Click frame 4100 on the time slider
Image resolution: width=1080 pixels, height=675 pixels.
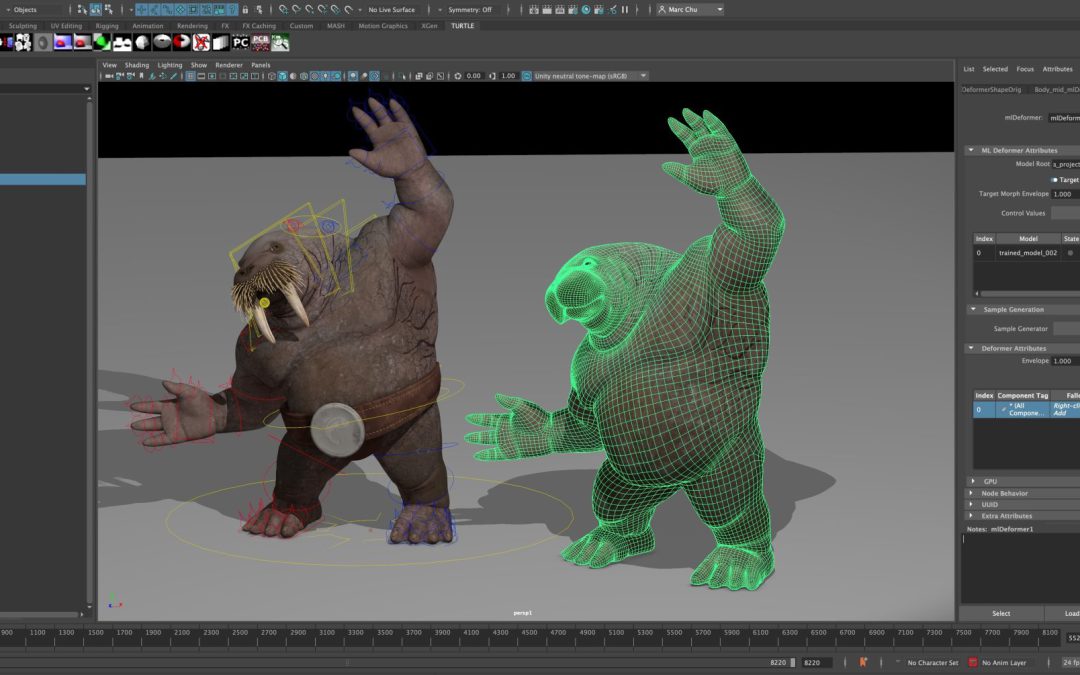click(x=471, y=632)
